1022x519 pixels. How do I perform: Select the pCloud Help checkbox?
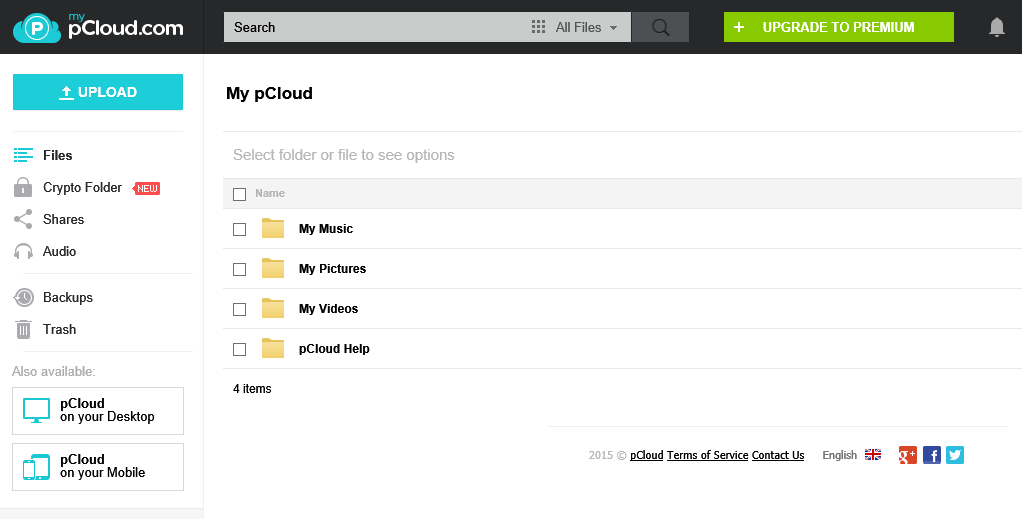click(239, 349)
